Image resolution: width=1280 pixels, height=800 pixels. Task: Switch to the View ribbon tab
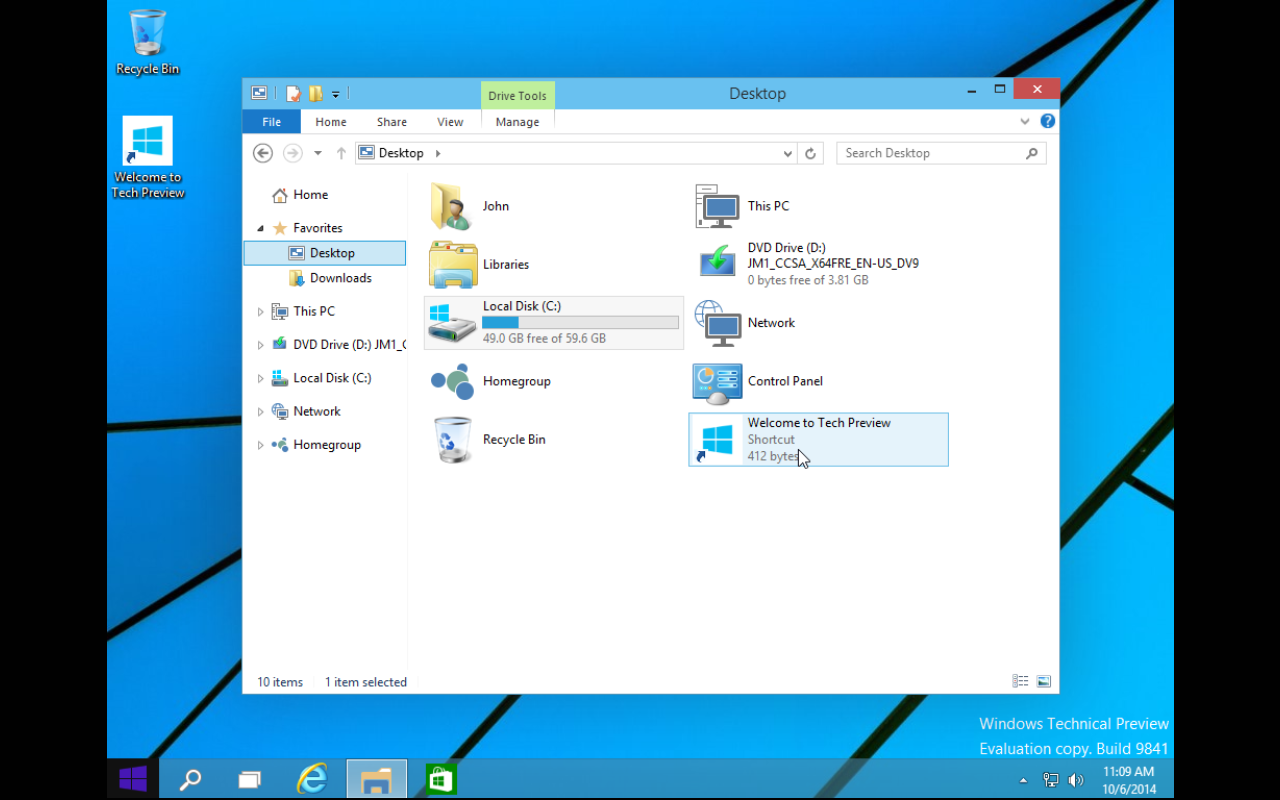[450, 121]
